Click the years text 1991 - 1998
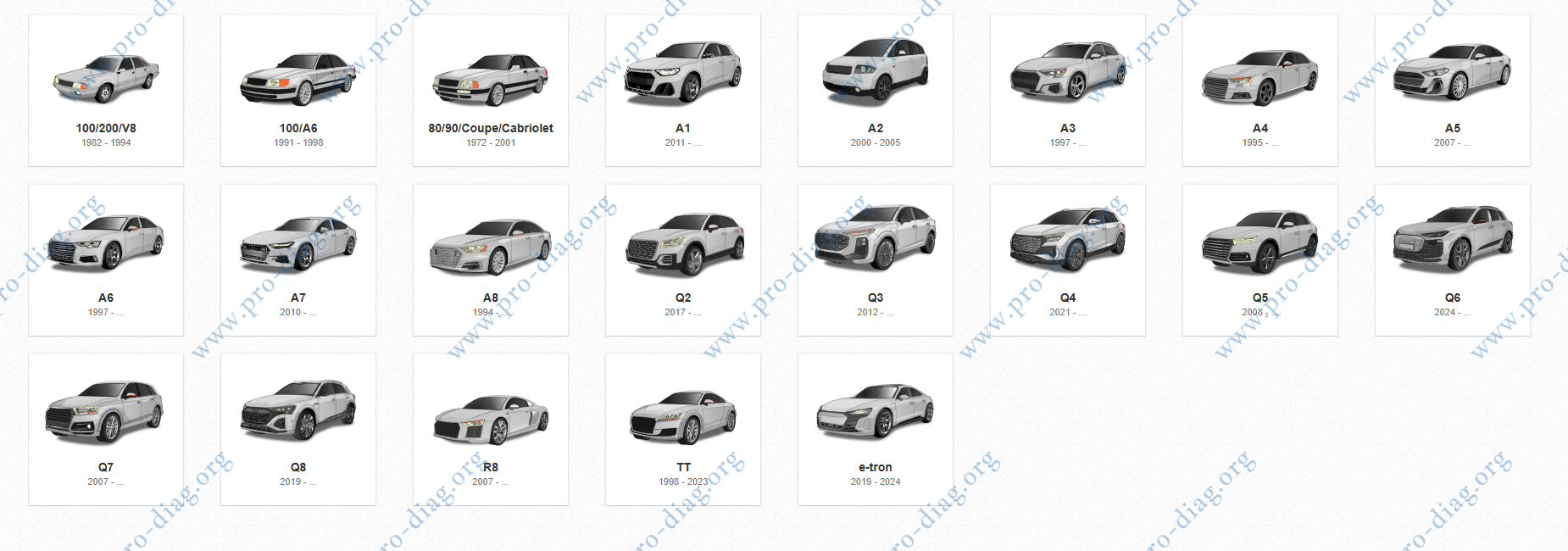1568x551 pixels. coord(298,142)
